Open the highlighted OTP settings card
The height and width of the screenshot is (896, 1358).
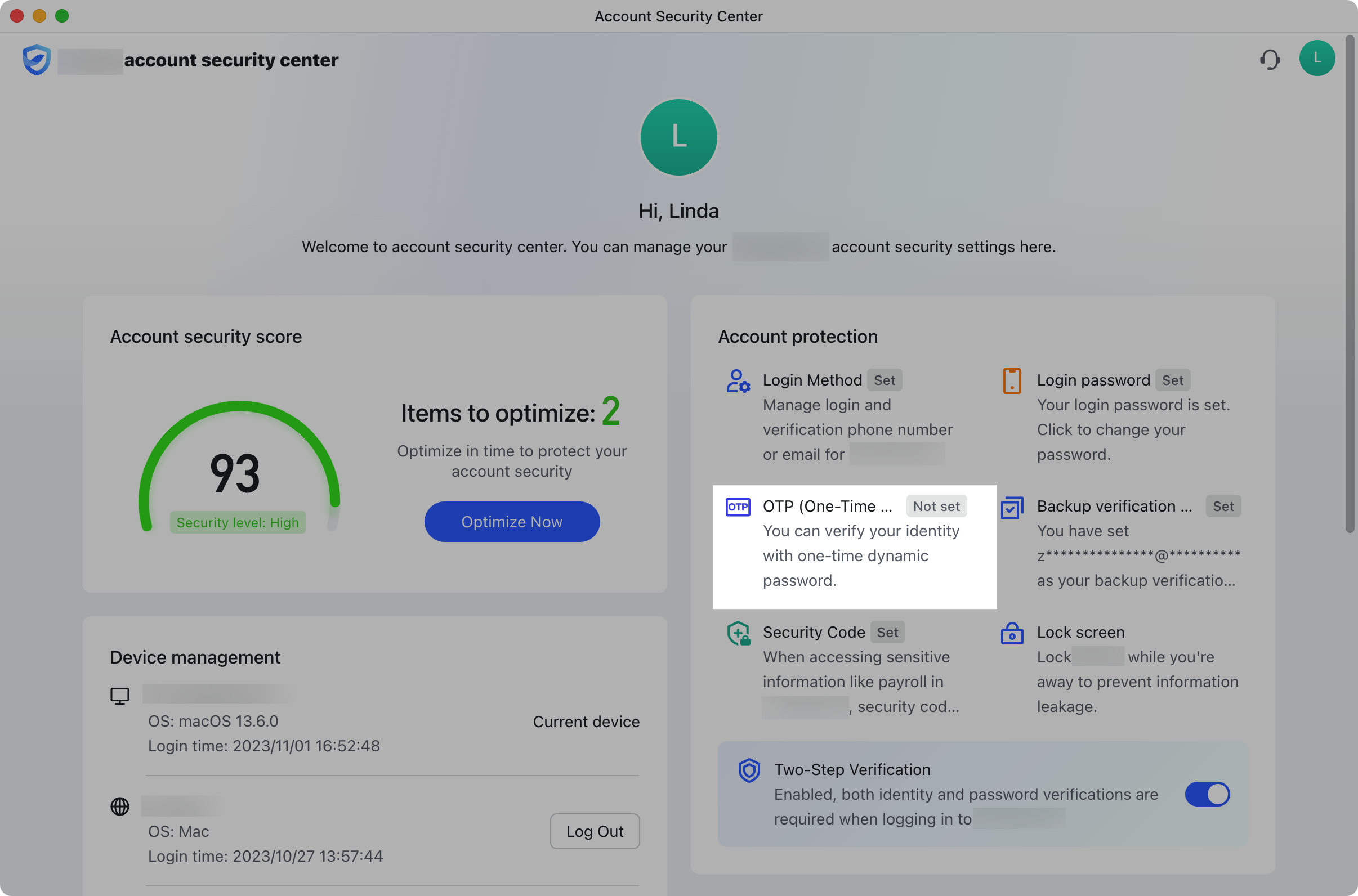click(854, 546)
